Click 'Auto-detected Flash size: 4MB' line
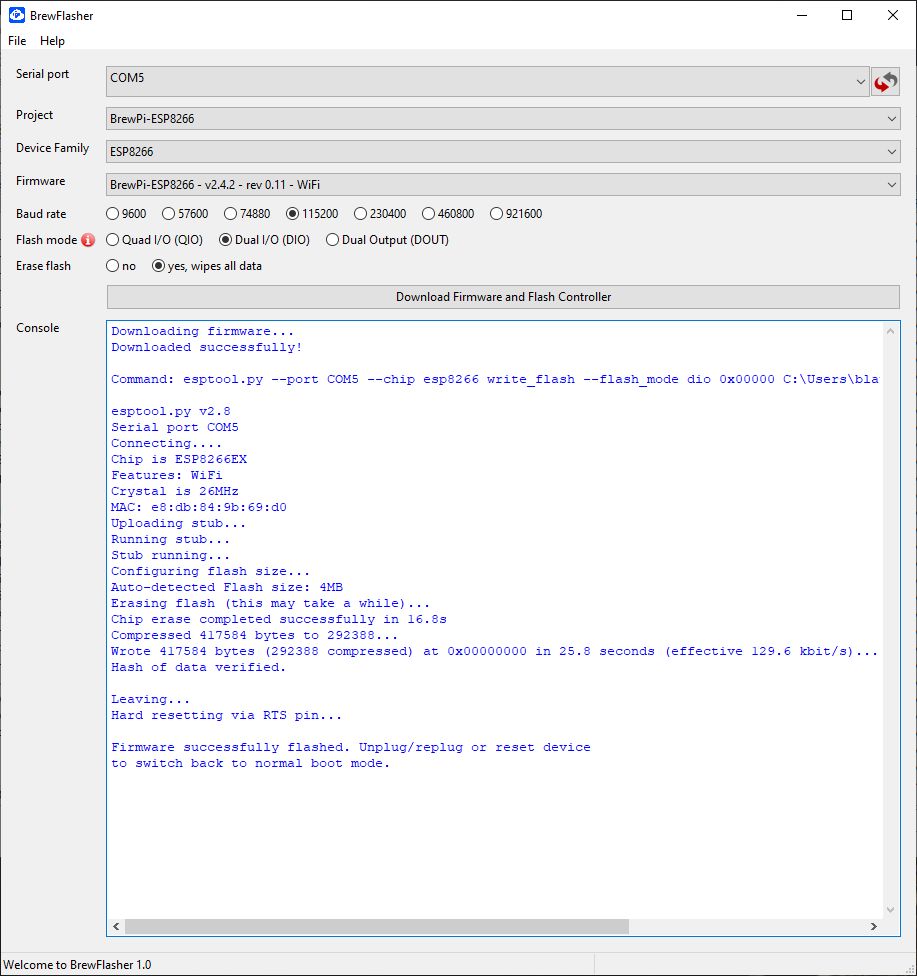This screenshot has width=917, height=976. [227, 588]
